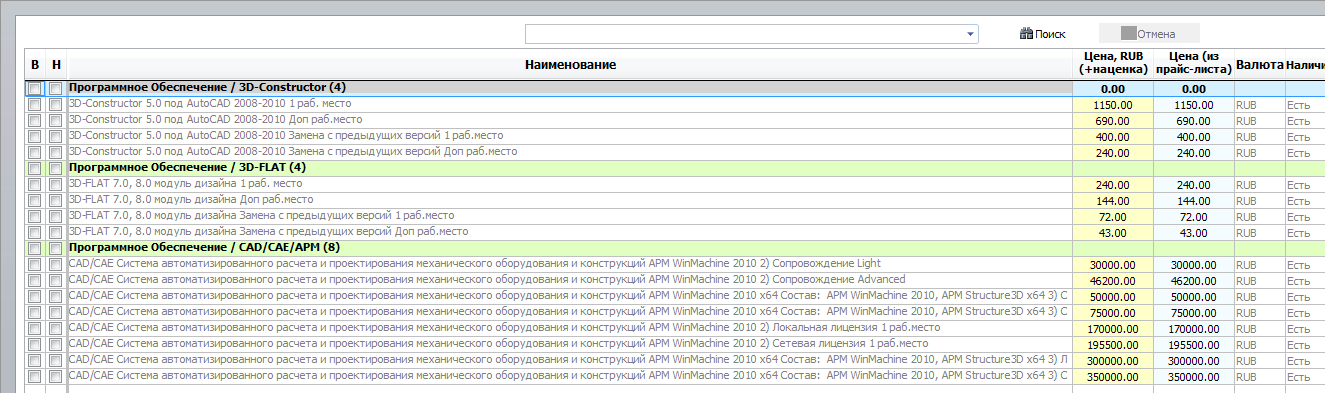Click the 30000.00 cell in the +наценка price column

click(1112, 264)
